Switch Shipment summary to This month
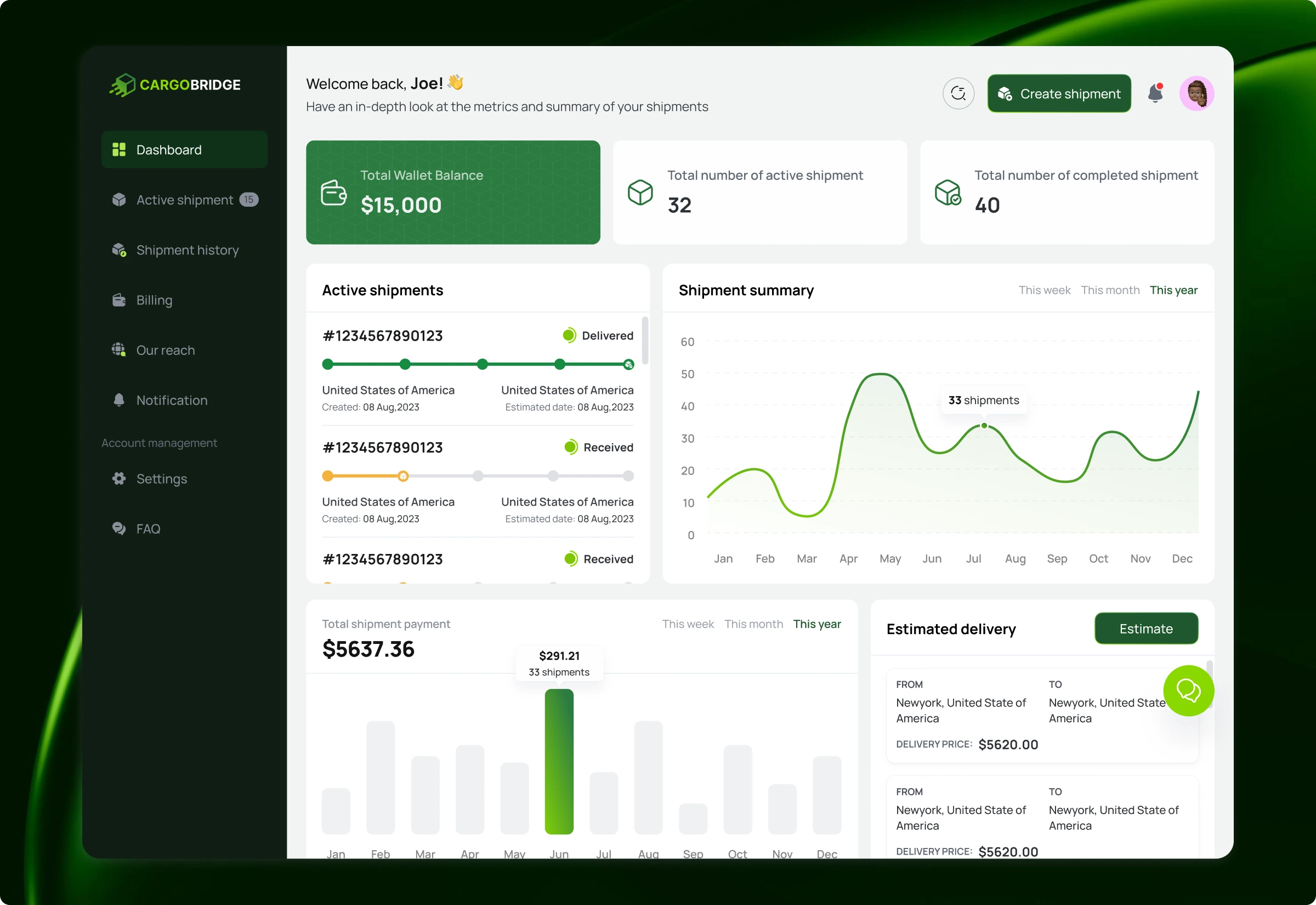Screen dimensions: 1316x905 1110,290
